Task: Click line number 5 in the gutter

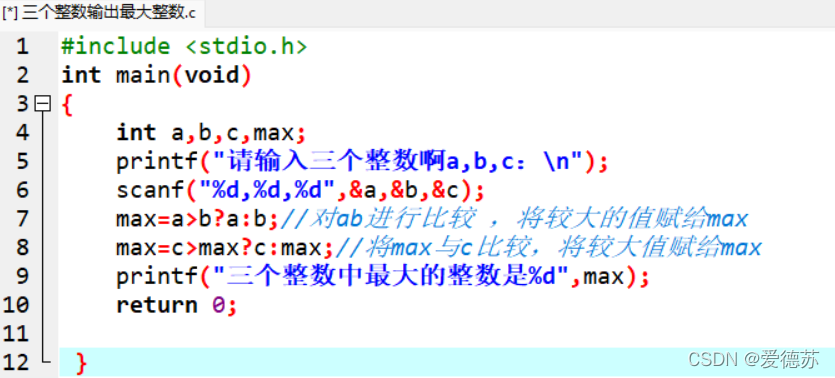Action: point(22,162)
